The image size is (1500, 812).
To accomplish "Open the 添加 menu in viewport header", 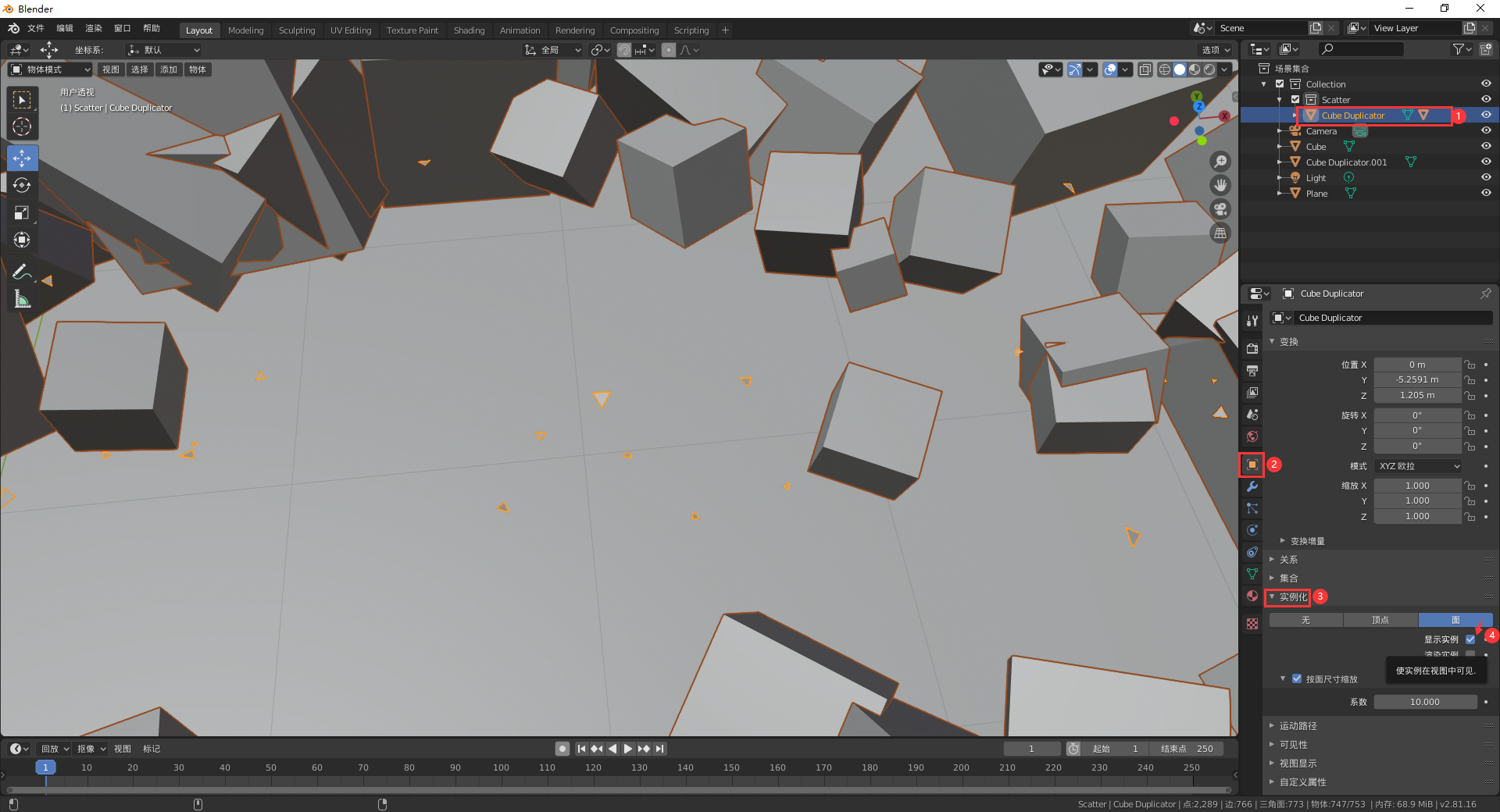I will 169,69.
